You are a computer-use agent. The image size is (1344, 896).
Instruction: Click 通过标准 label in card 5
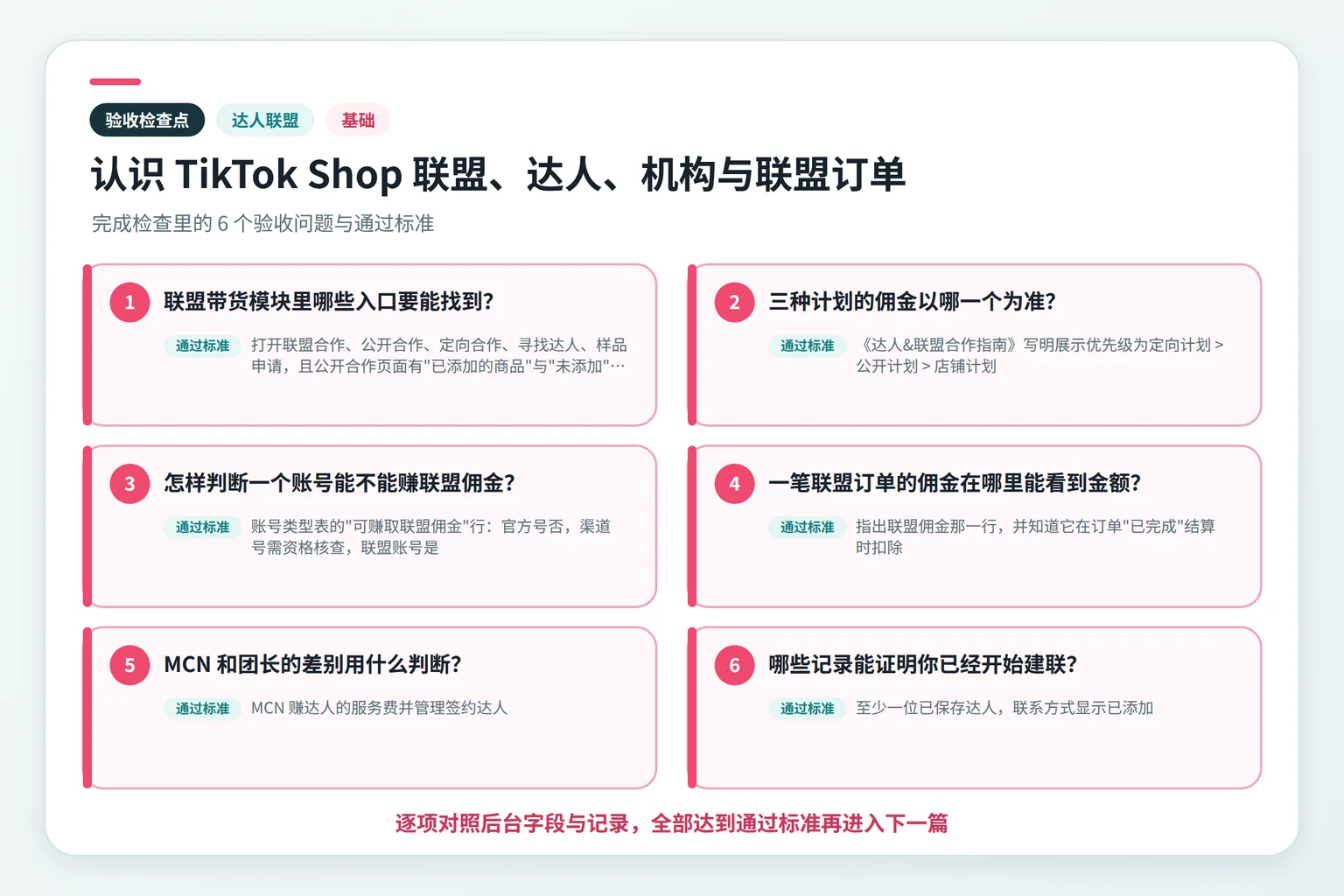tap(202, 709)
